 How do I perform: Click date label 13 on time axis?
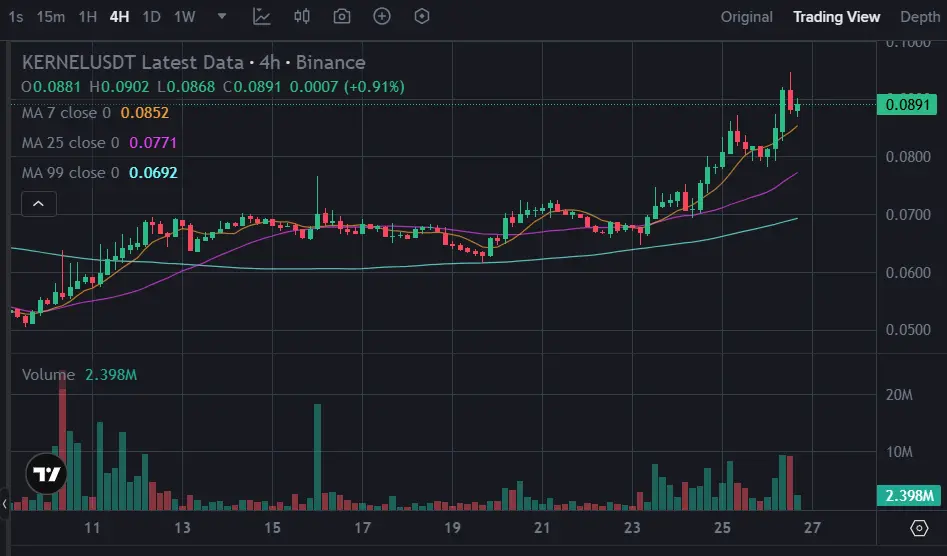(x=182, y=528)
